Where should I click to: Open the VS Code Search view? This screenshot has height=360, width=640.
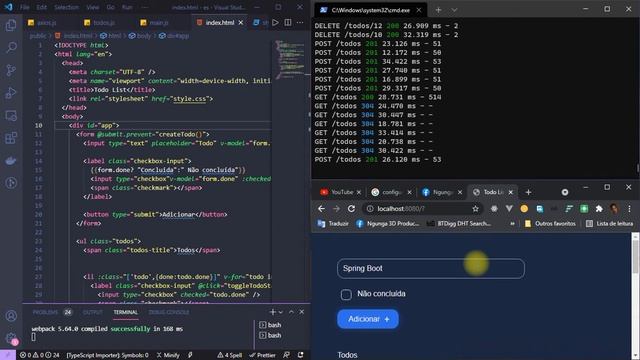(x=11, y=47)
